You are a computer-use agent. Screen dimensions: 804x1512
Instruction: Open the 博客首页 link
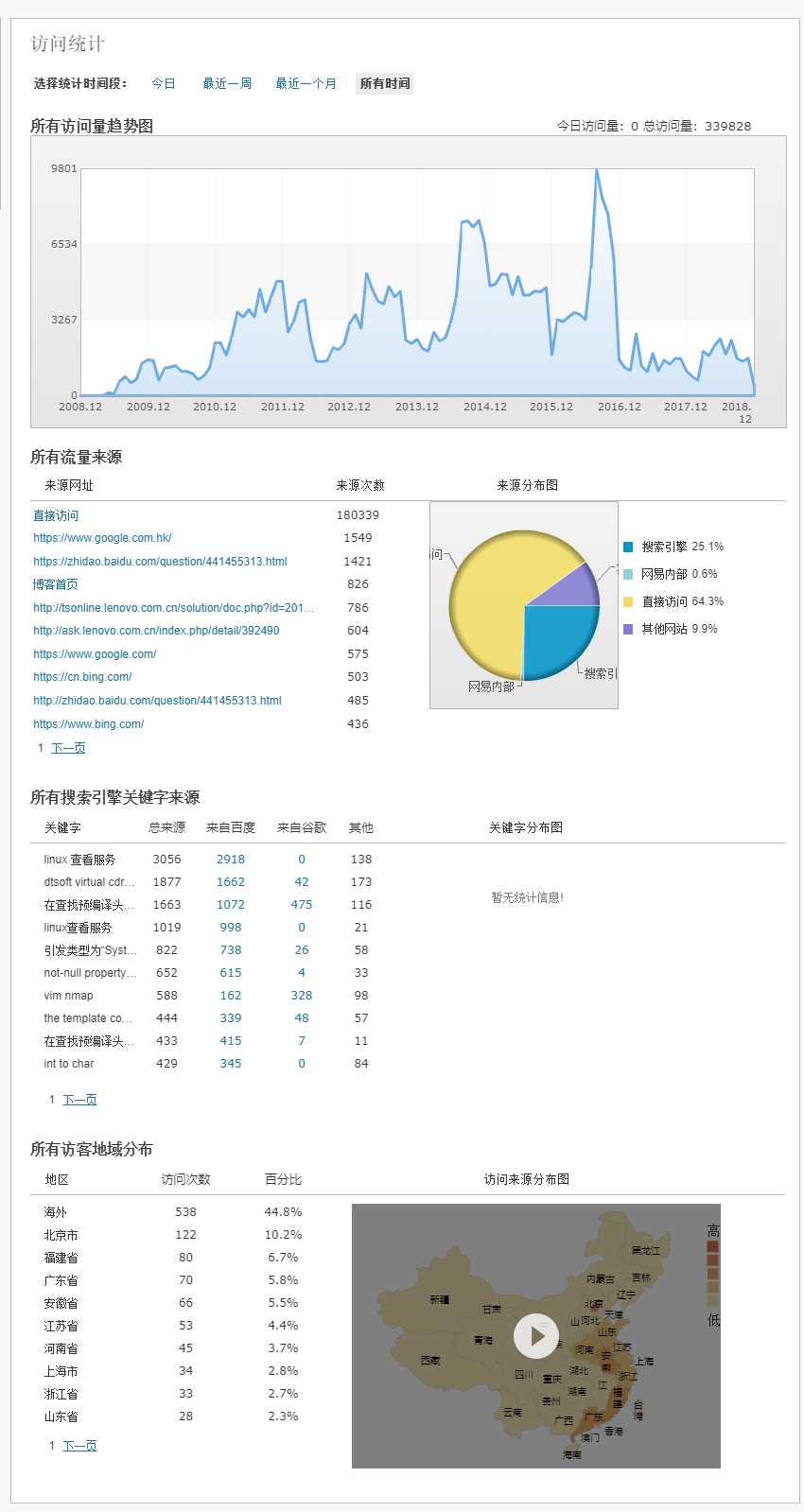56,584
